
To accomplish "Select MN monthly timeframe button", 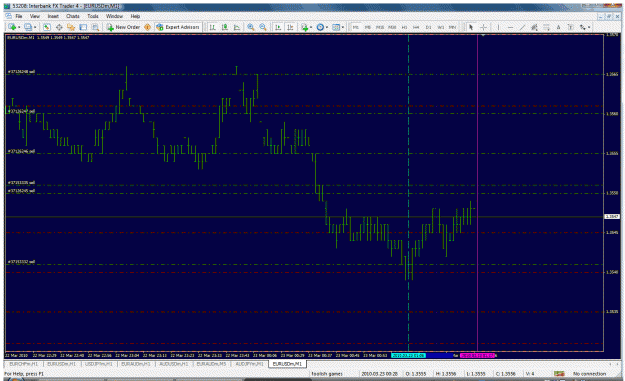I will click(x=452, y=27).
